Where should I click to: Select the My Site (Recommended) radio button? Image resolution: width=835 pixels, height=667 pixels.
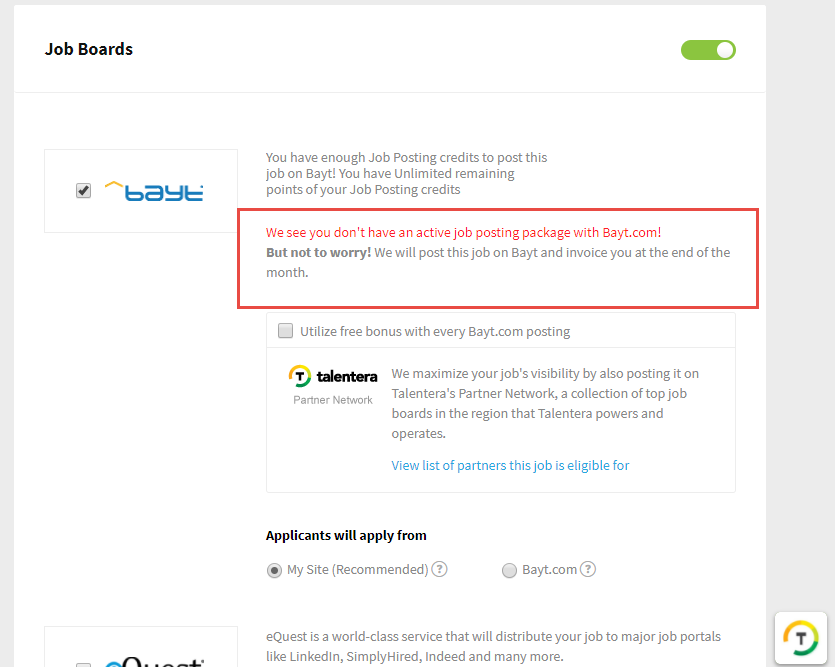click(x=274, y=571)
